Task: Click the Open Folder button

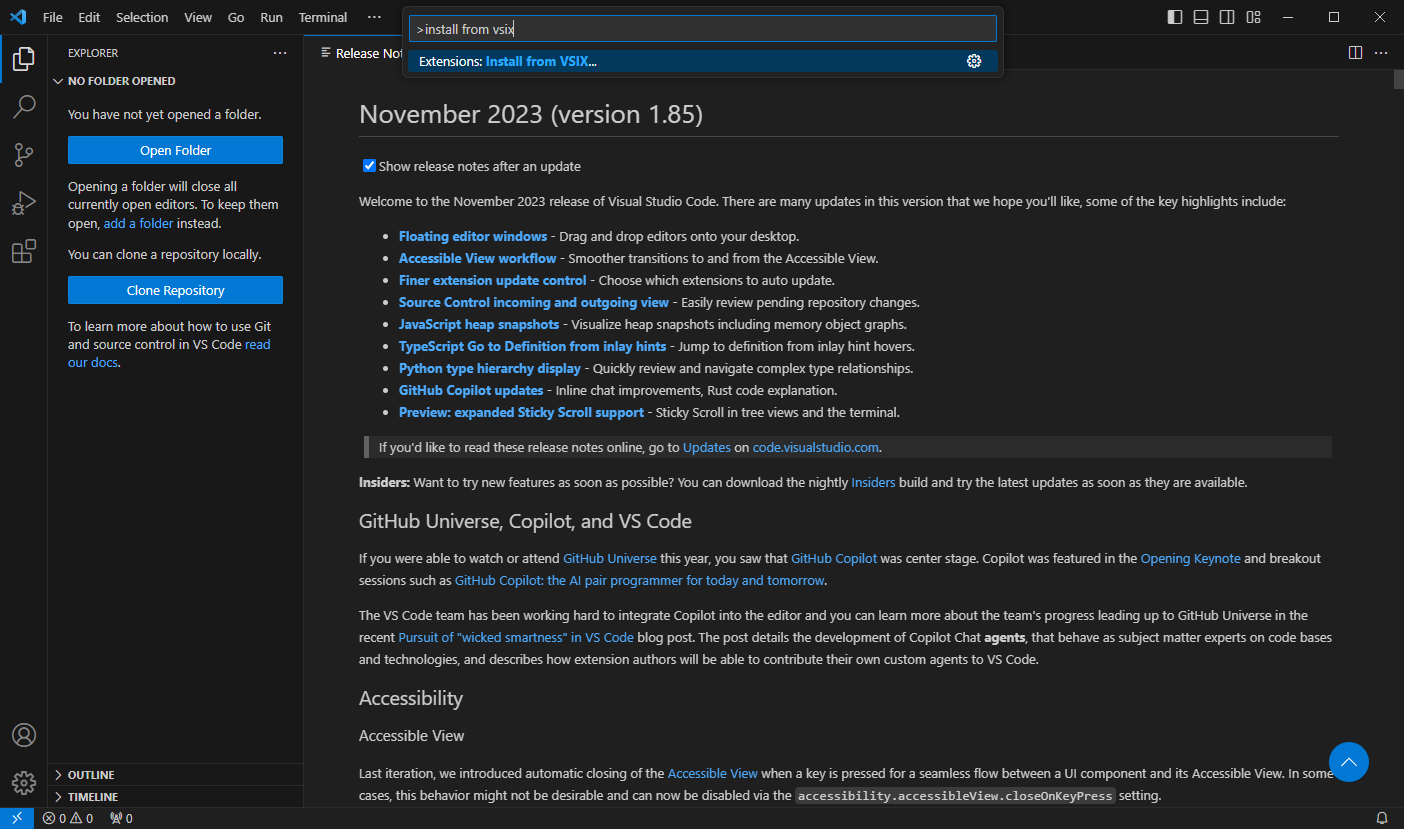Action: (x=175, y=150)
